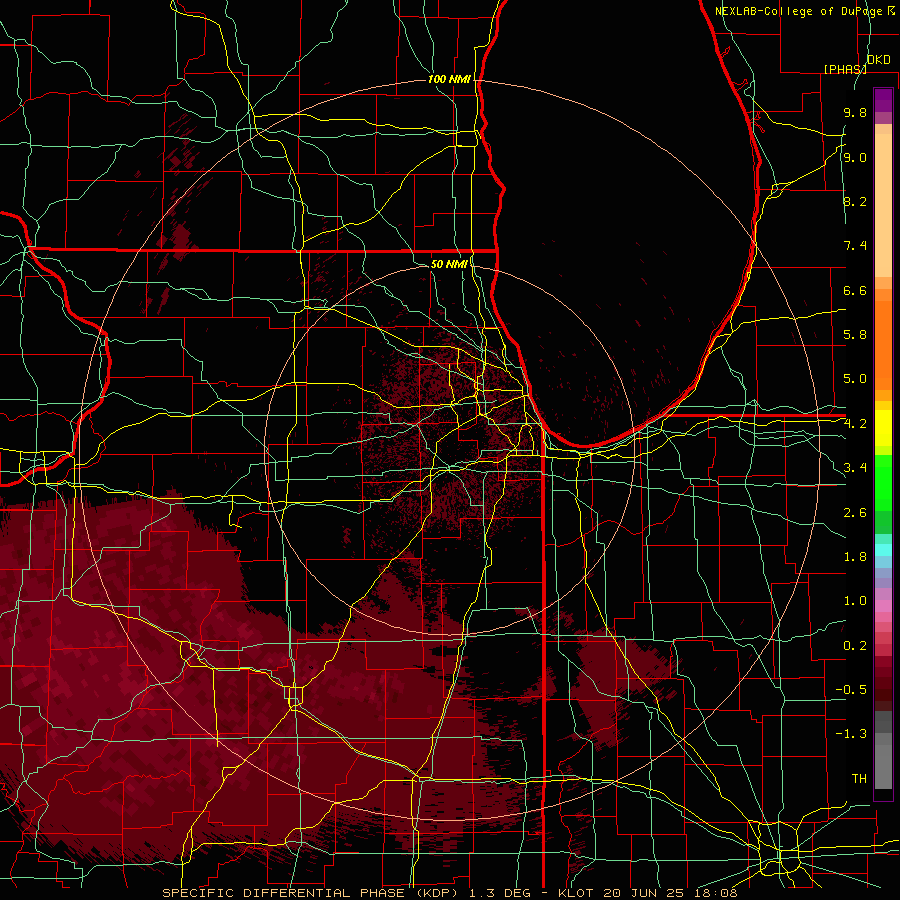Pick the light peach band of the color scale
Image resolution: width=900 pixels, height=900 pixels.
coord(883,205)
